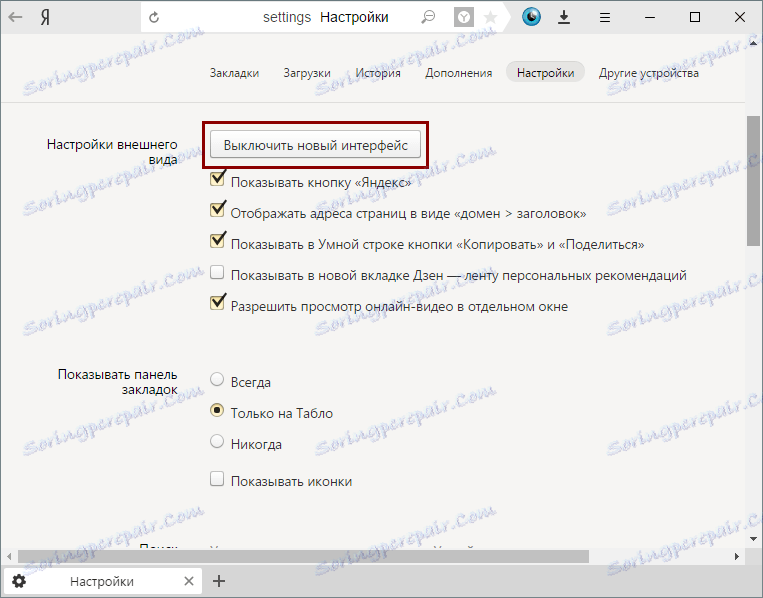Click the Protect Y icon in address bar
The height and width of the screenshot is (598, 763).
click(464, 18)
